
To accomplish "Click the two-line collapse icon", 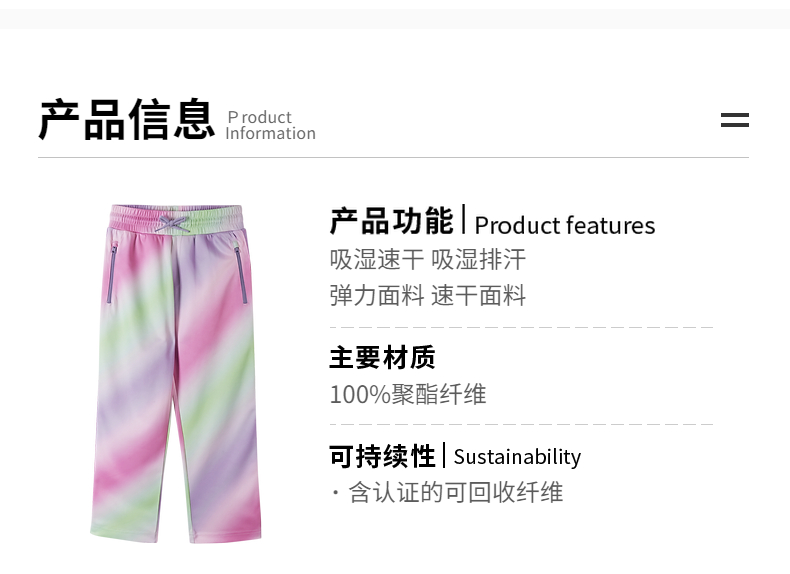I will 734,120.
